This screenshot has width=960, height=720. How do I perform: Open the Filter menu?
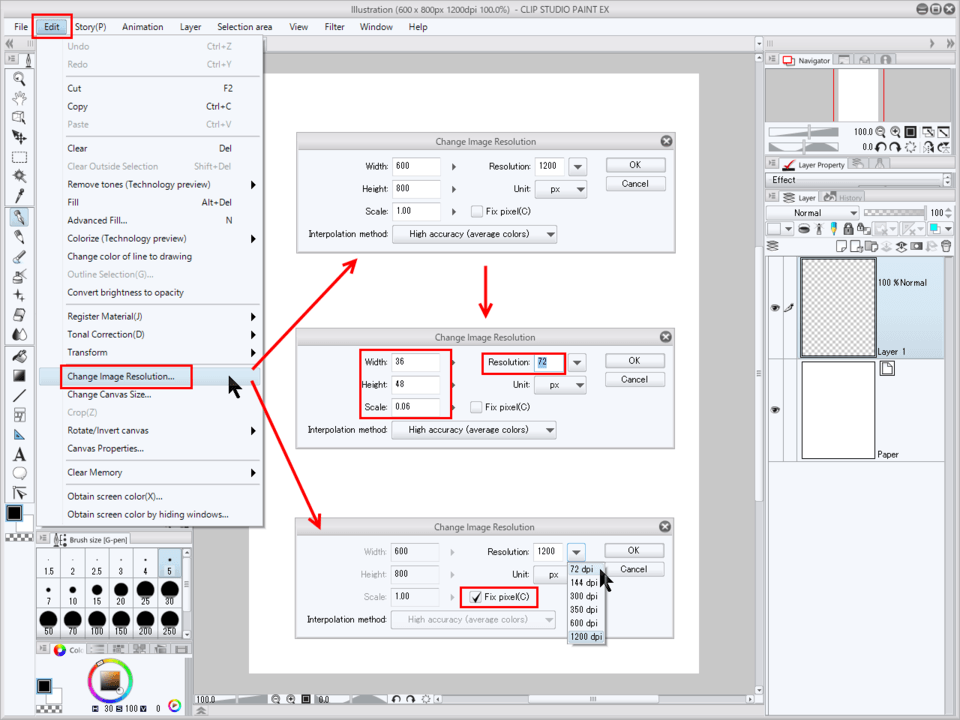pos(334,27)
